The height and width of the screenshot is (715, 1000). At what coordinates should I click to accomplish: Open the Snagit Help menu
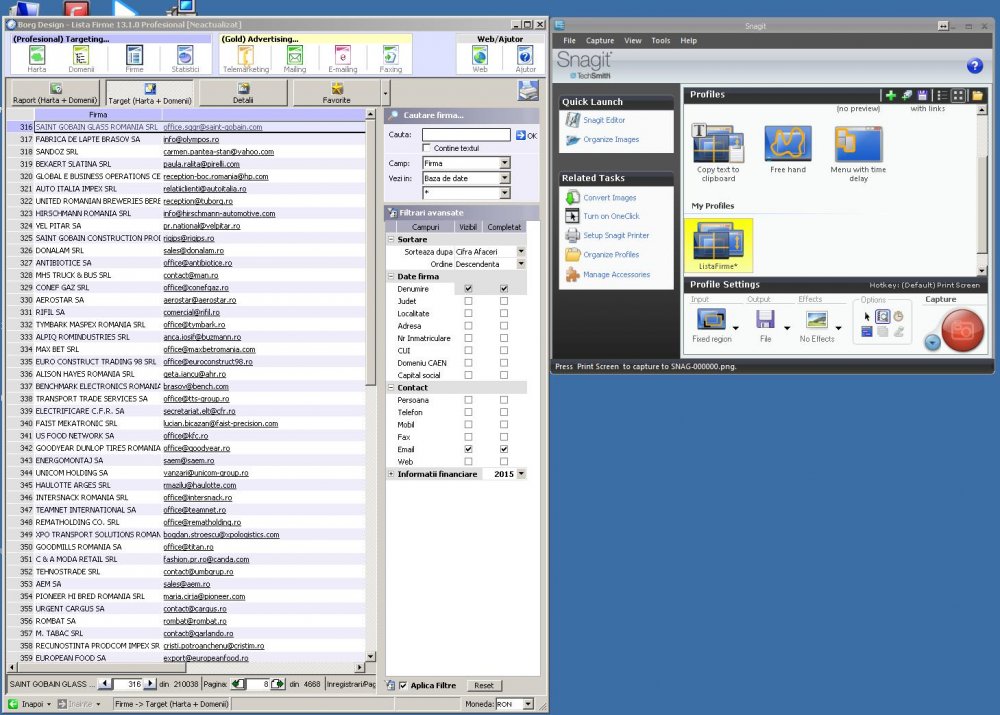click(x=688, y=40)
